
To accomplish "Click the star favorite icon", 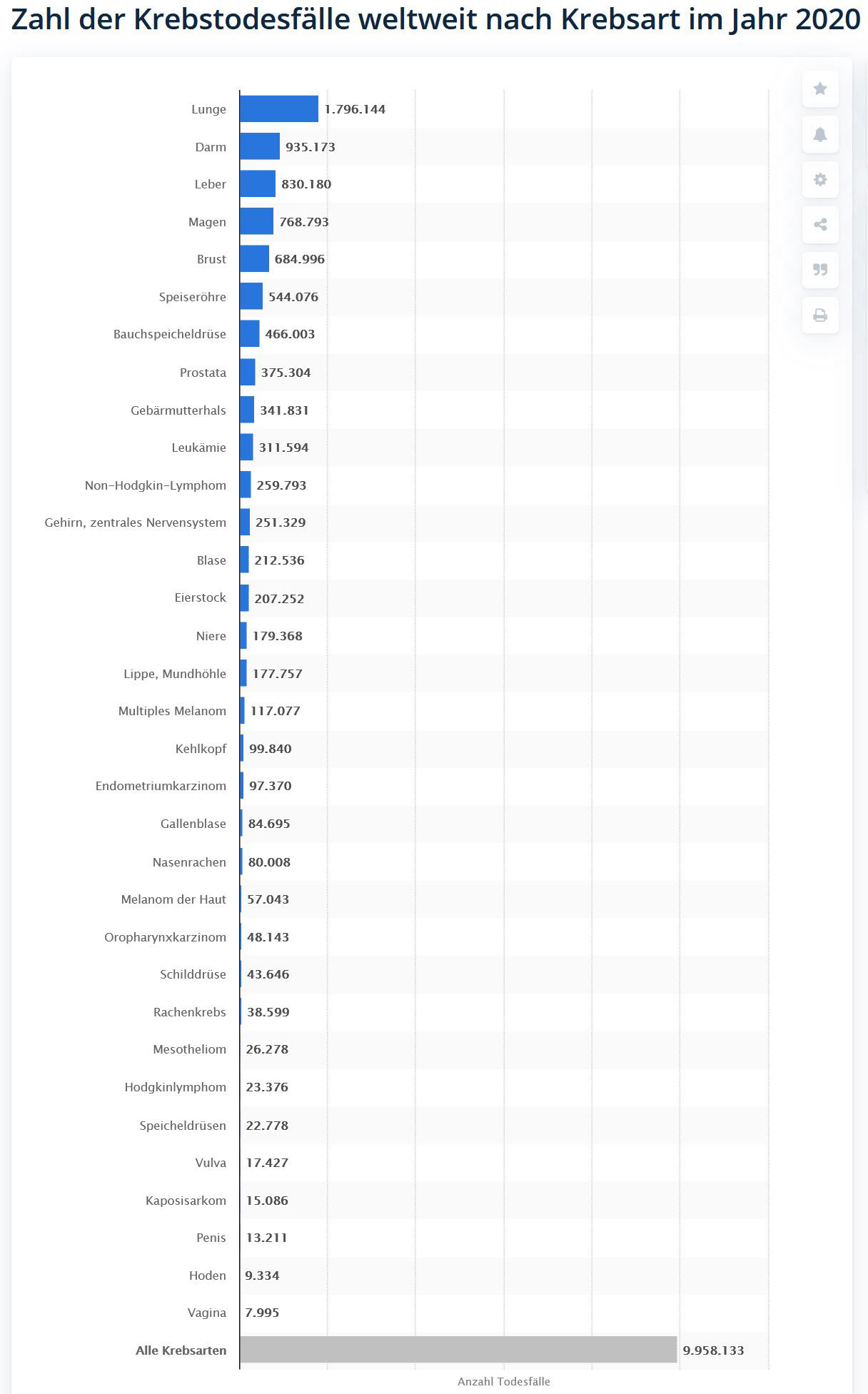I will tap(820, 89).
